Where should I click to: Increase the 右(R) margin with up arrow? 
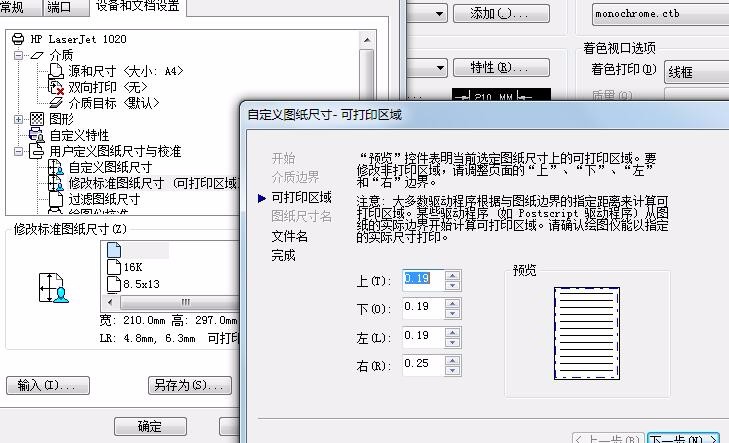coord(452,360)
